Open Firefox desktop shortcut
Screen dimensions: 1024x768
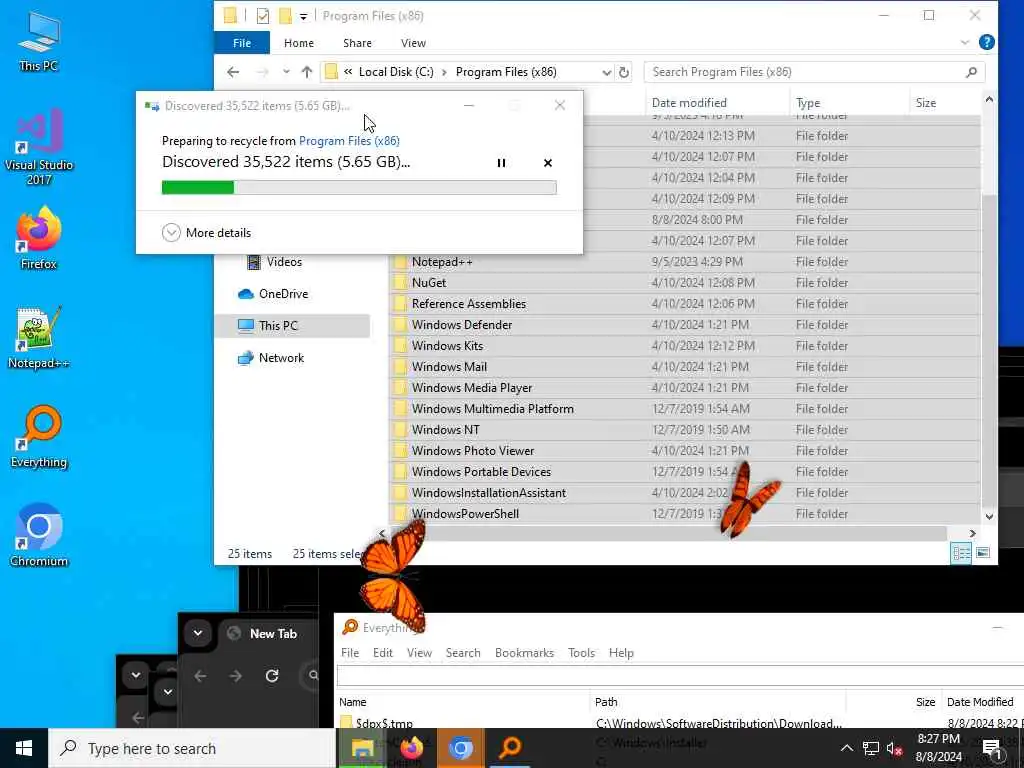coord(39,238)
